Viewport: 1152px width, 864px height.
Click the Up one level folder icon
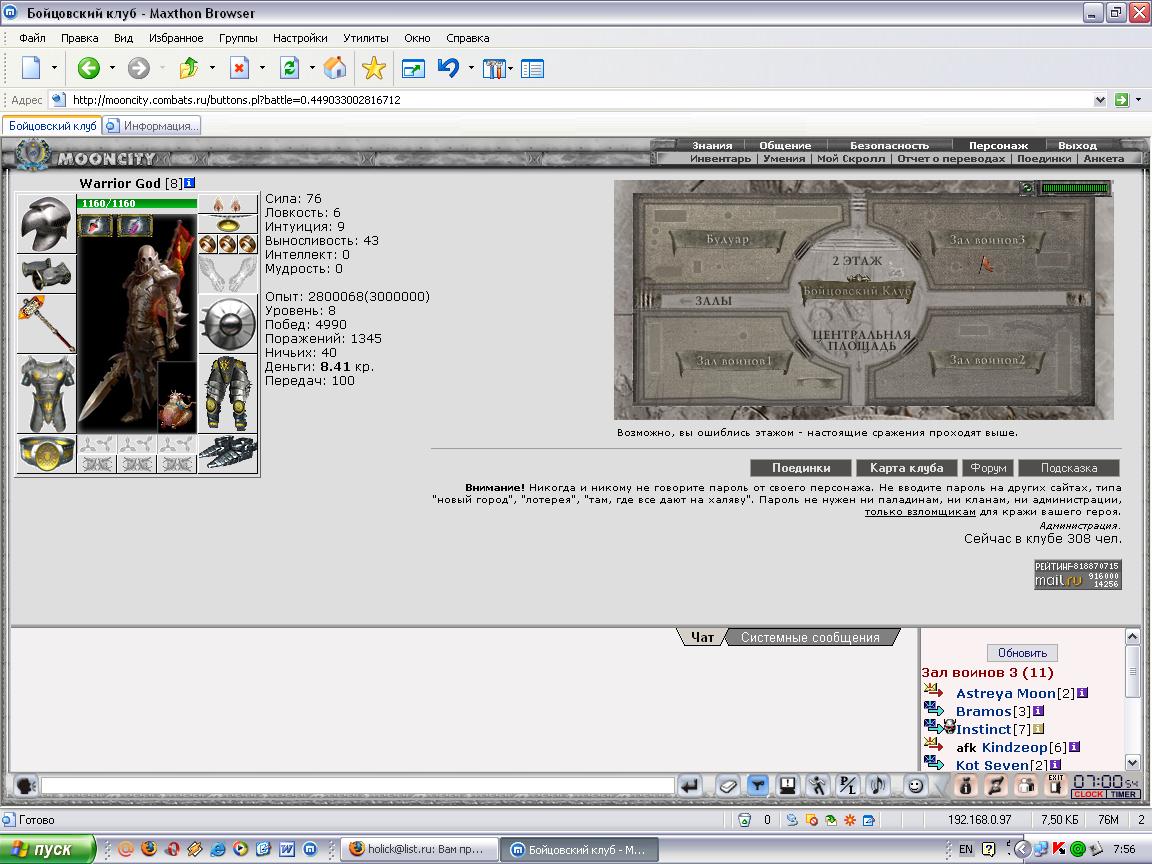189,68
